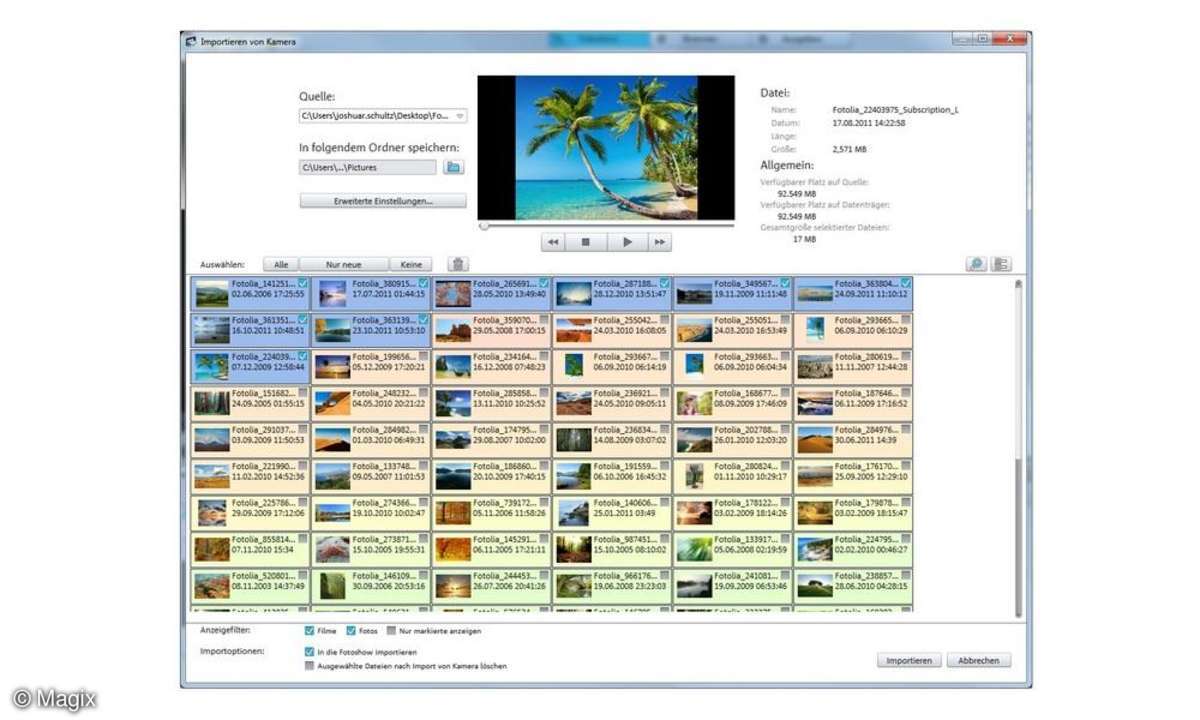
Task: Toggle 'In die Fotoshow importieren' option
Action: point(310,652)
